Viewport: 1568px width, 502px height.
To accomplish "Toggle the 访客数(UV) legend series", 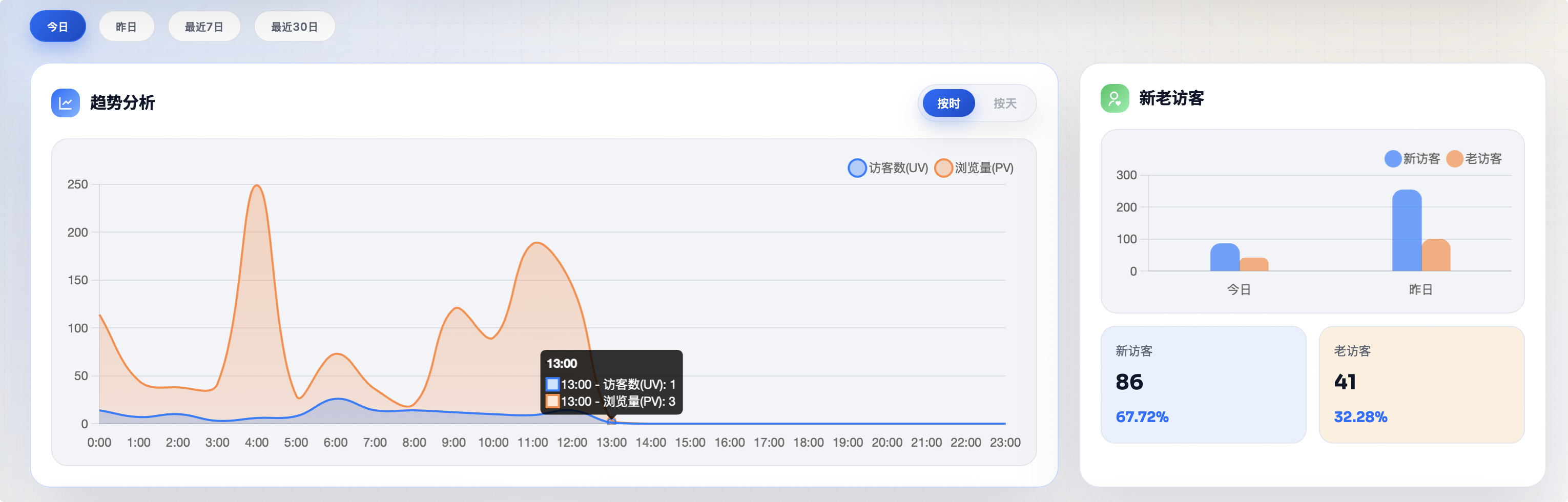I will (x=888, y=168).
